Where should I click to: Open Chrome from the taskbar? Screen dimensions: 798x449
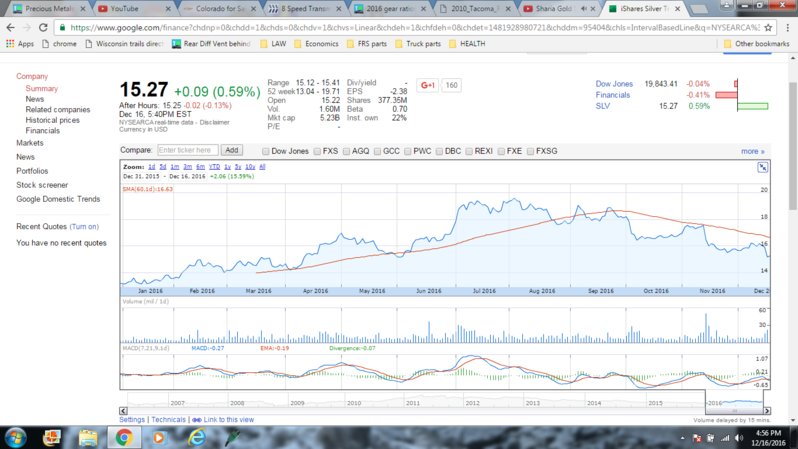[x=124, y=437]
